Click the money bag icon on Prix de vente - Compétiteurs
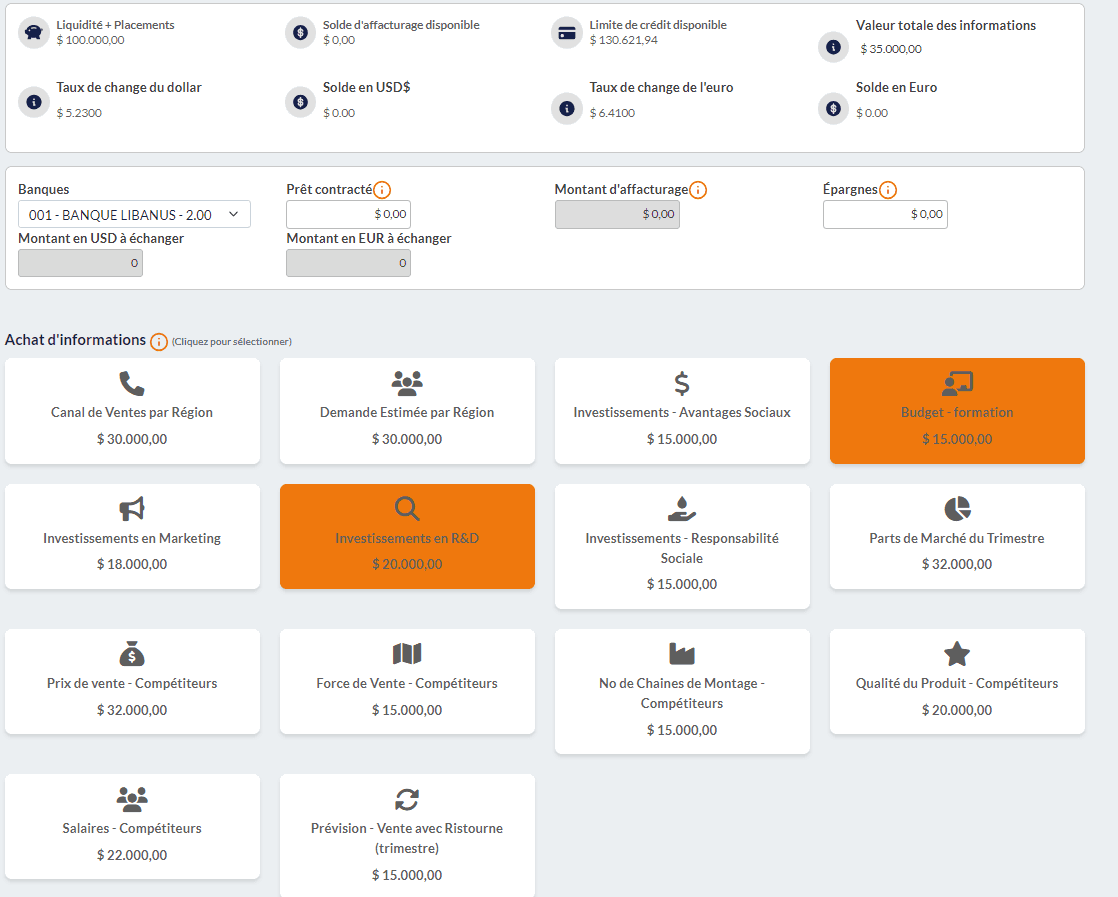The width and height of the screenshot is (1118, 897). [x=132, y=652]
